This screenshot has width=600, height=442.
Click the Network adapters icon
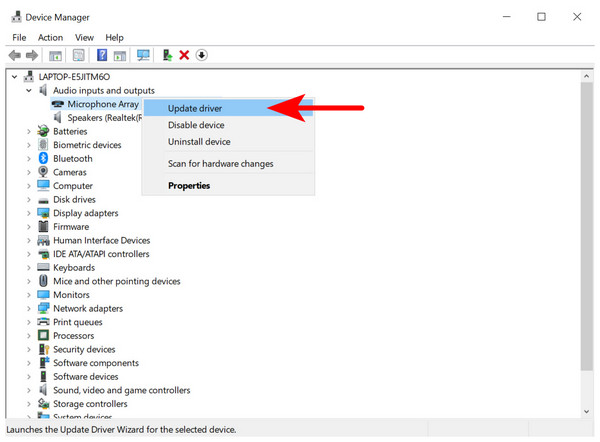43,308
